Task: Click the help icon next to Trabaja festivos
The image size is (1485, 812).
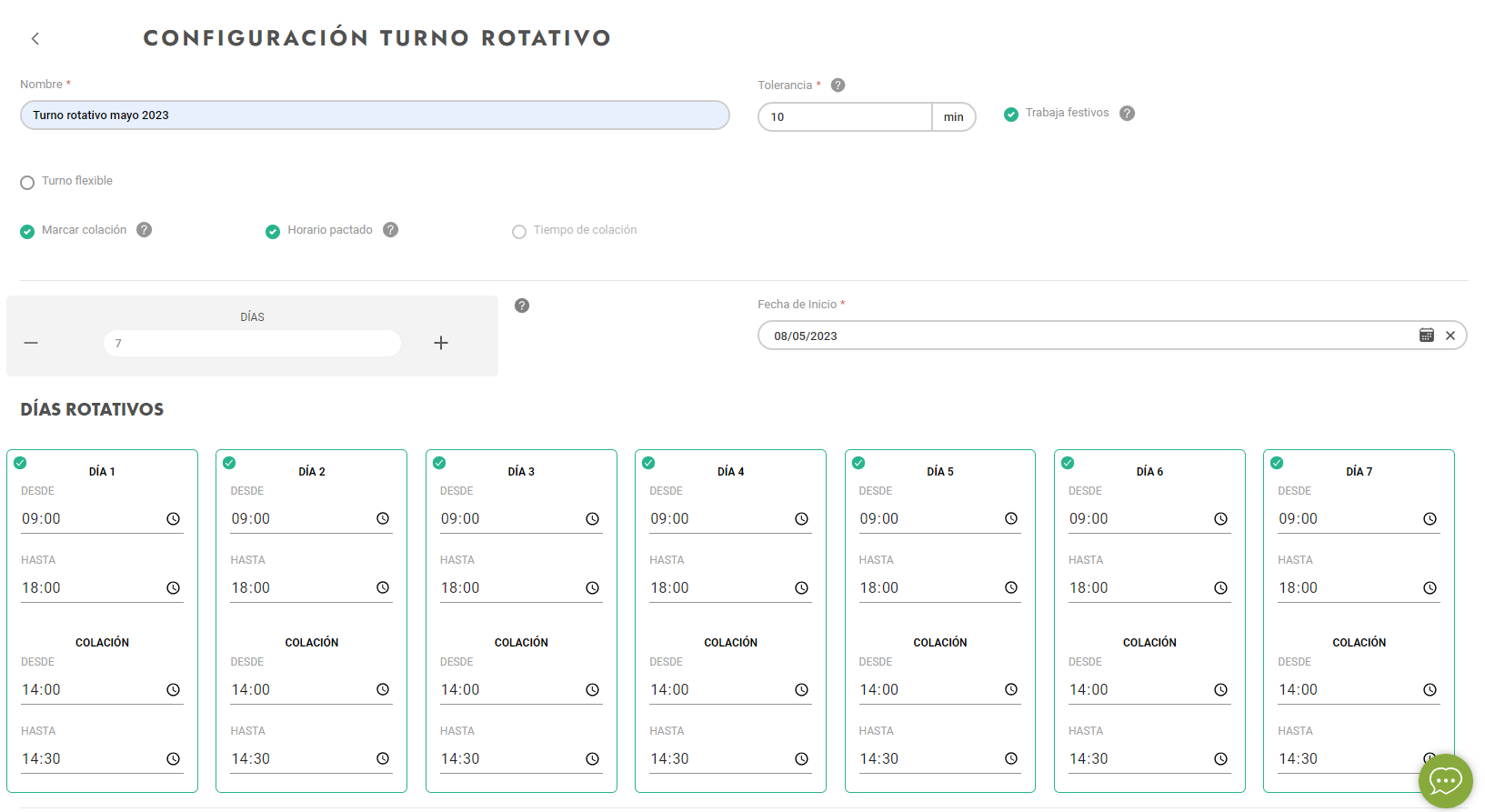Action: (x=1127, y=114)
